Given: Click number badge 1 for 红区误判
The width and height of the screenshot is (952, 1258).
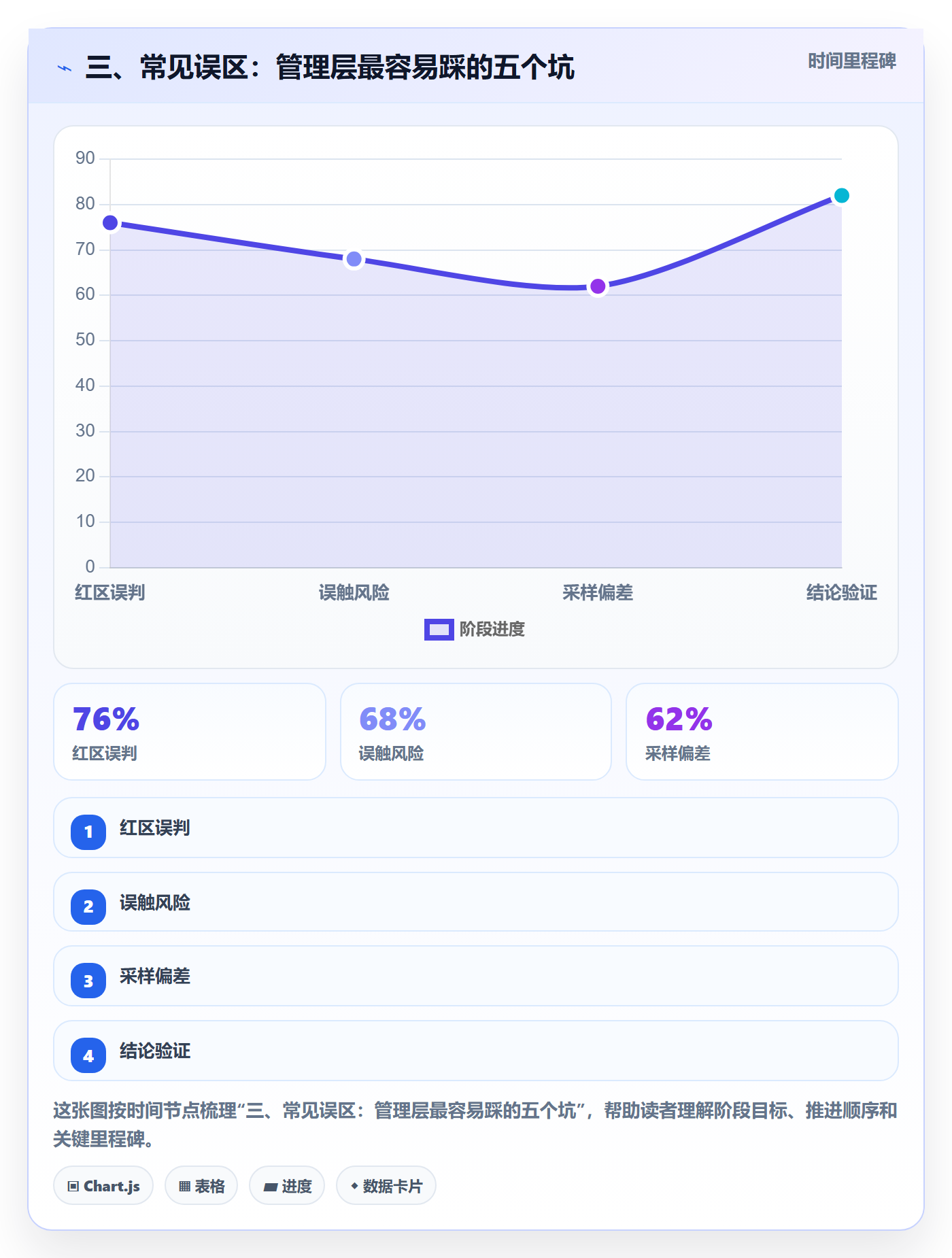Looking at the screenshot, I should tap(88, 832).
